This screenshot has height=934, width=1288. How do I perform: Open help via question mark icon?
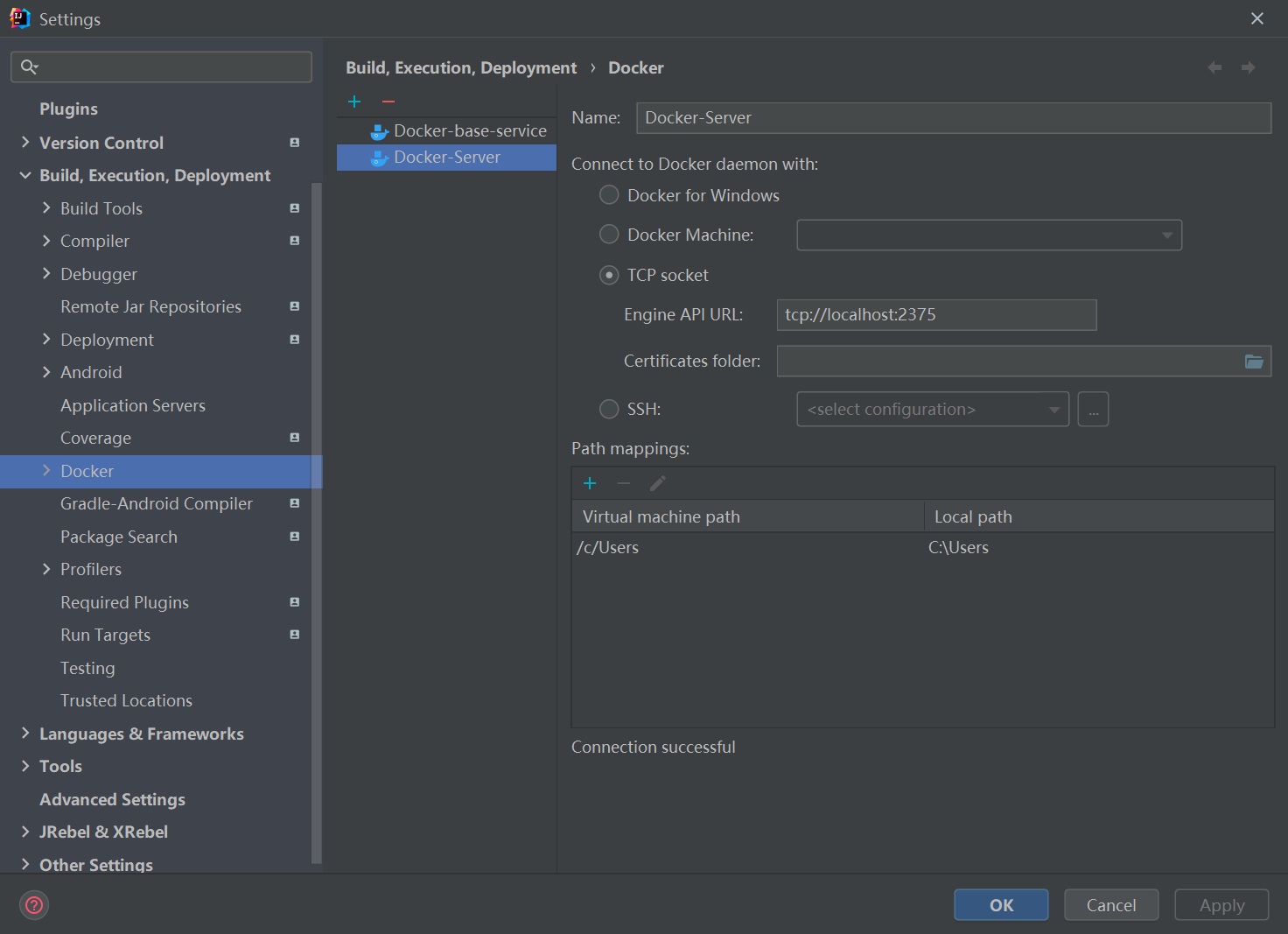[x=34, y=905]
